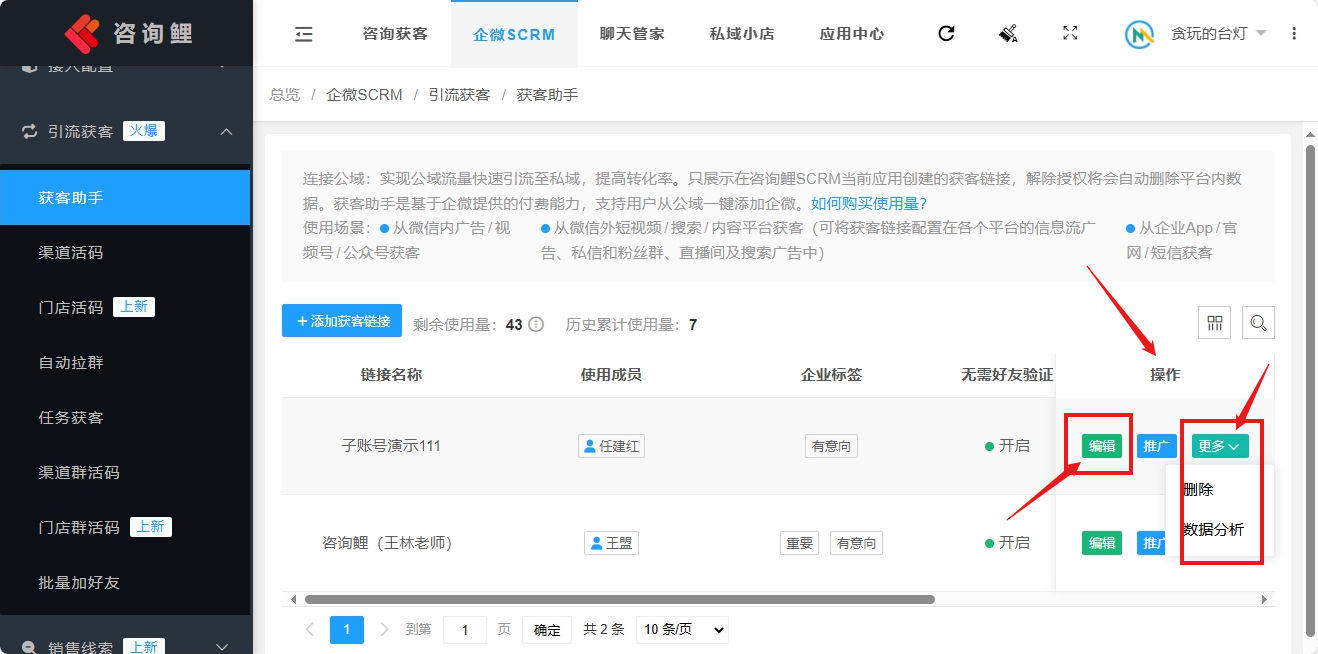Collapse the sidebar menu toggle icon
The image size is (1318, 654).
point(304,34)
